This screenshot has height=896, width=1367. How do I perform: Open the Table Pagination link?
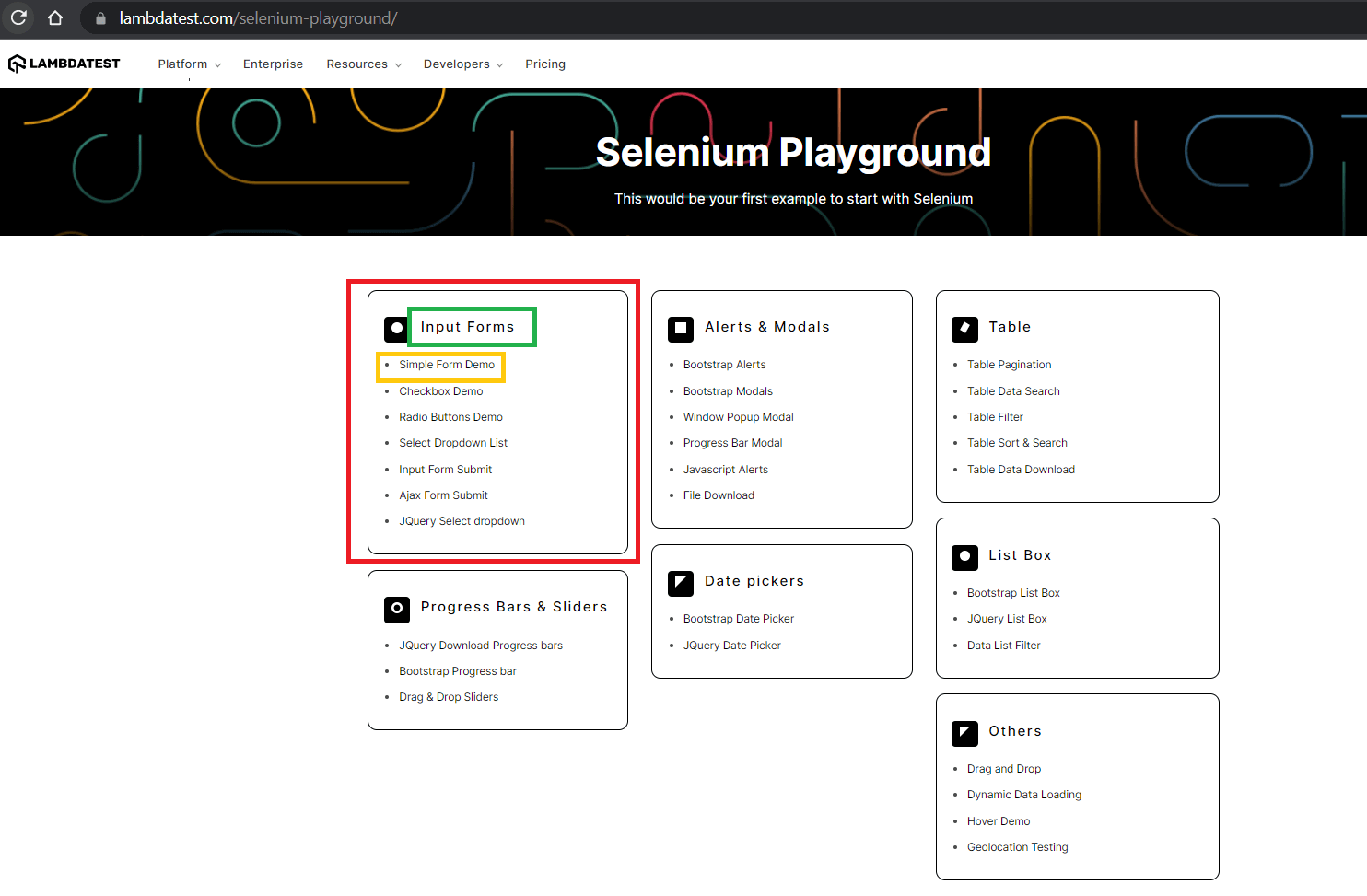click(x=1009, y=364)
